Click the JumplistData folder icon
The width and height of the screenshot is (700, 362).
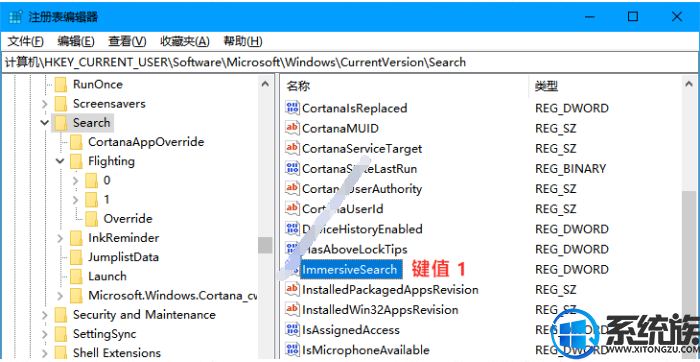(76, 257)
